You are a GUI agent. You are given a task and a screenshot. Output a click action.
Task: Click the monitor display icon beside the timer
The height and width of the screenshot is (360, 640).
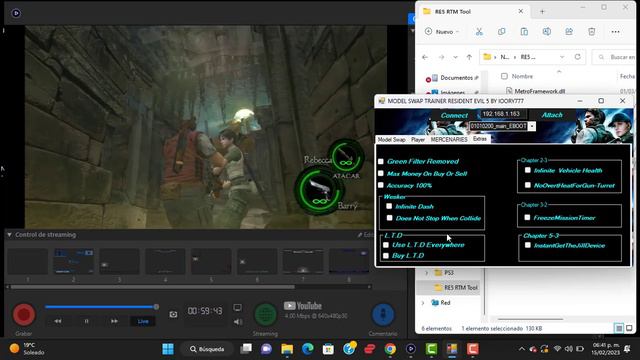(x=238, y=307)
